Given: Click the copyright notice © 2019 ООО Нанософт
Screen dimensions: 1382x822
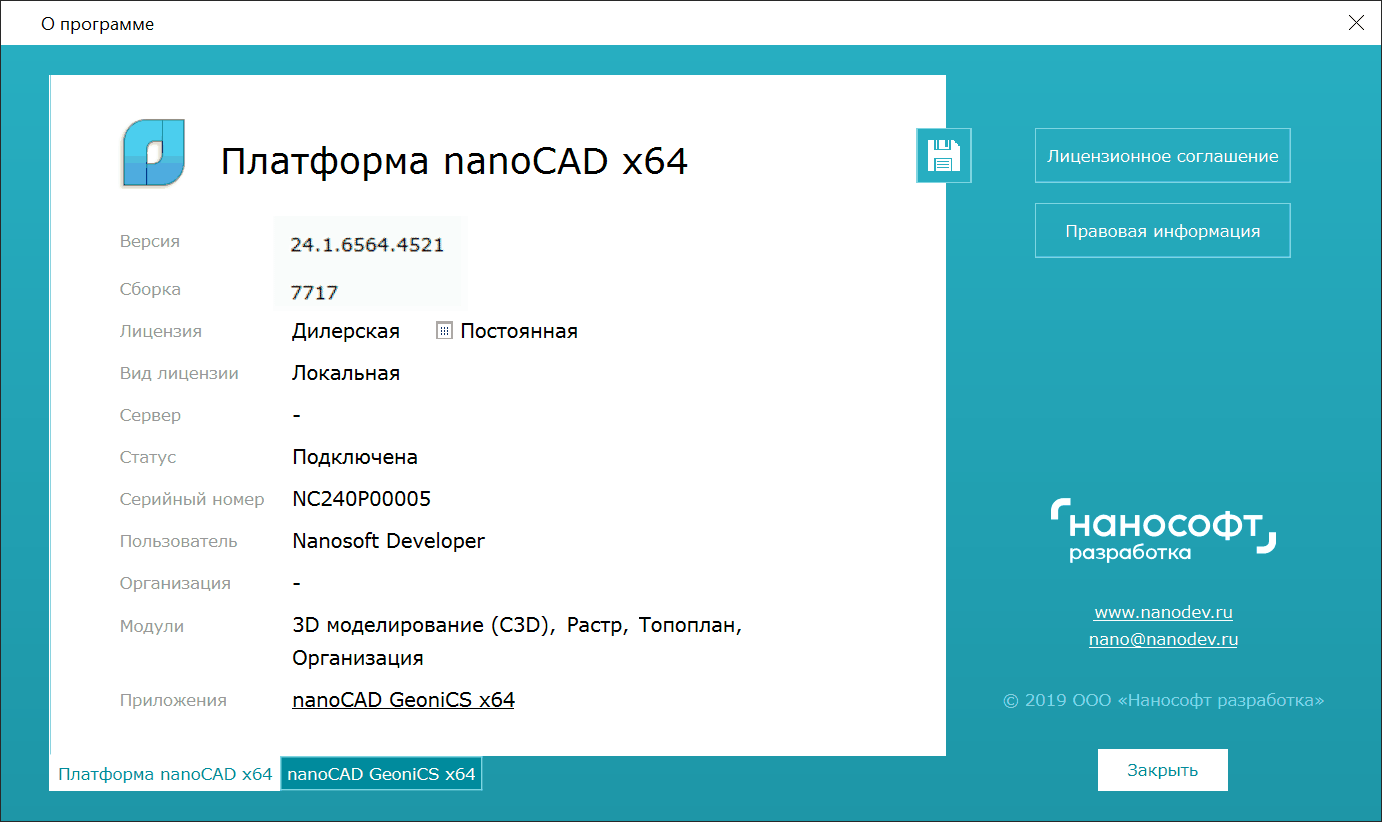Looking at the screenshot, I should (x=1162, y=701).
